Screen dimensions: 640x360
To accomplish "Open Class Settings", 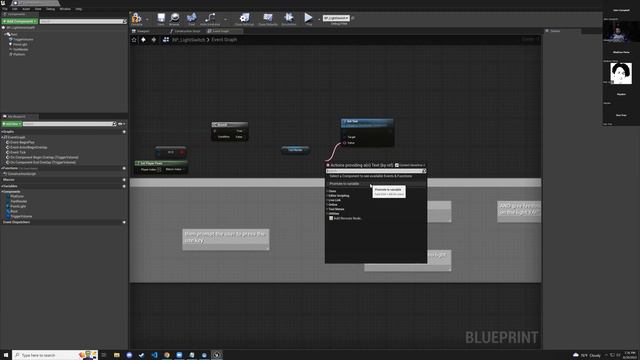I will click(x=244, y=18).
